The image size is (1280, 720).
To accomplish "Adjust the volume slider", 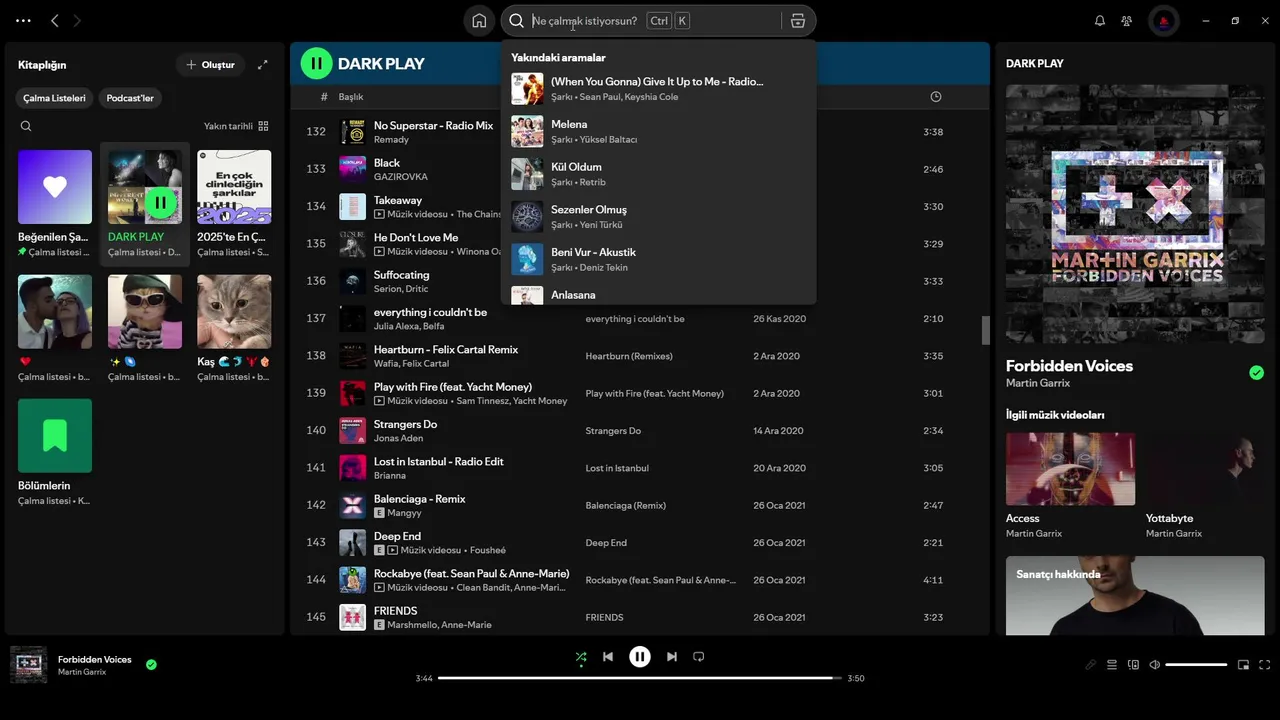I will [1196, 665].
